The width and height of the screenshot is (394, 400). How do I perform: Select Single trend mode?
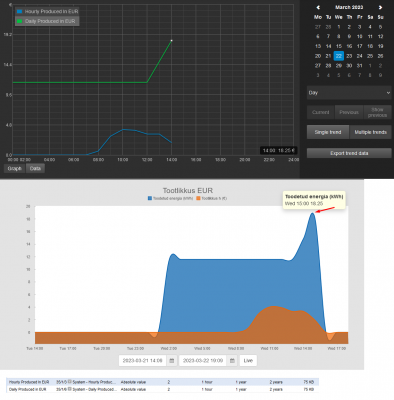click(328, 132)
